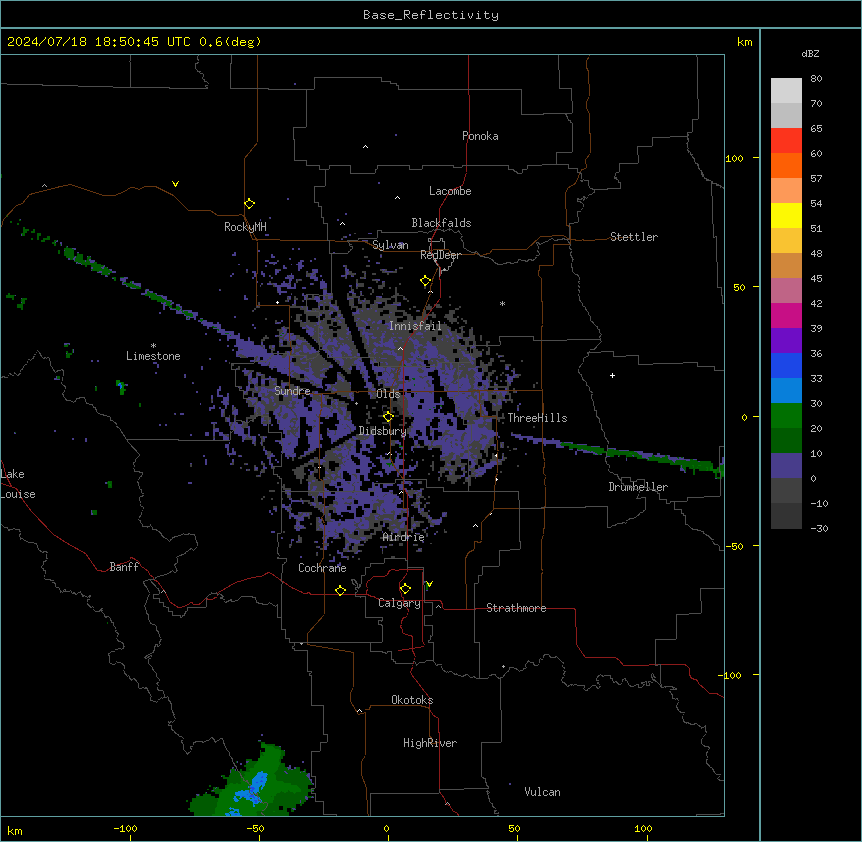
Task: Click the Sundre city label
Action: click(x=292, y=391)
